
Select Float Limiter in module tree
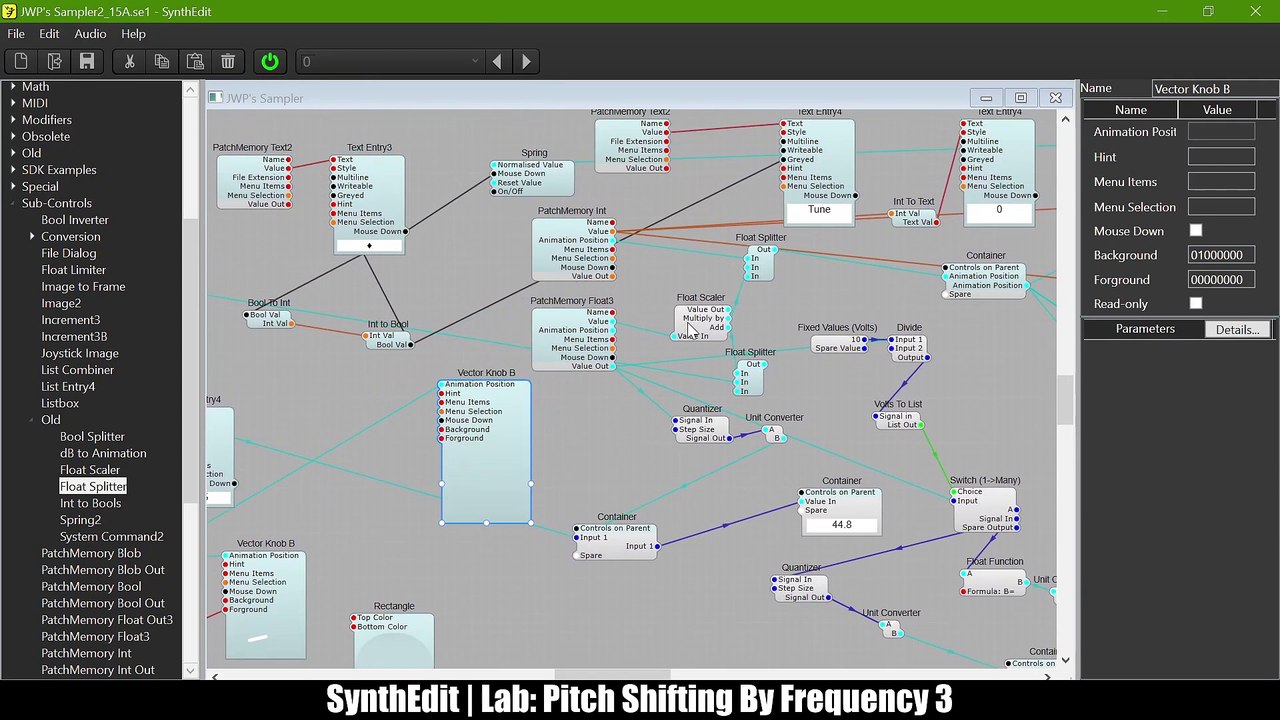click(x=73, y=270)
